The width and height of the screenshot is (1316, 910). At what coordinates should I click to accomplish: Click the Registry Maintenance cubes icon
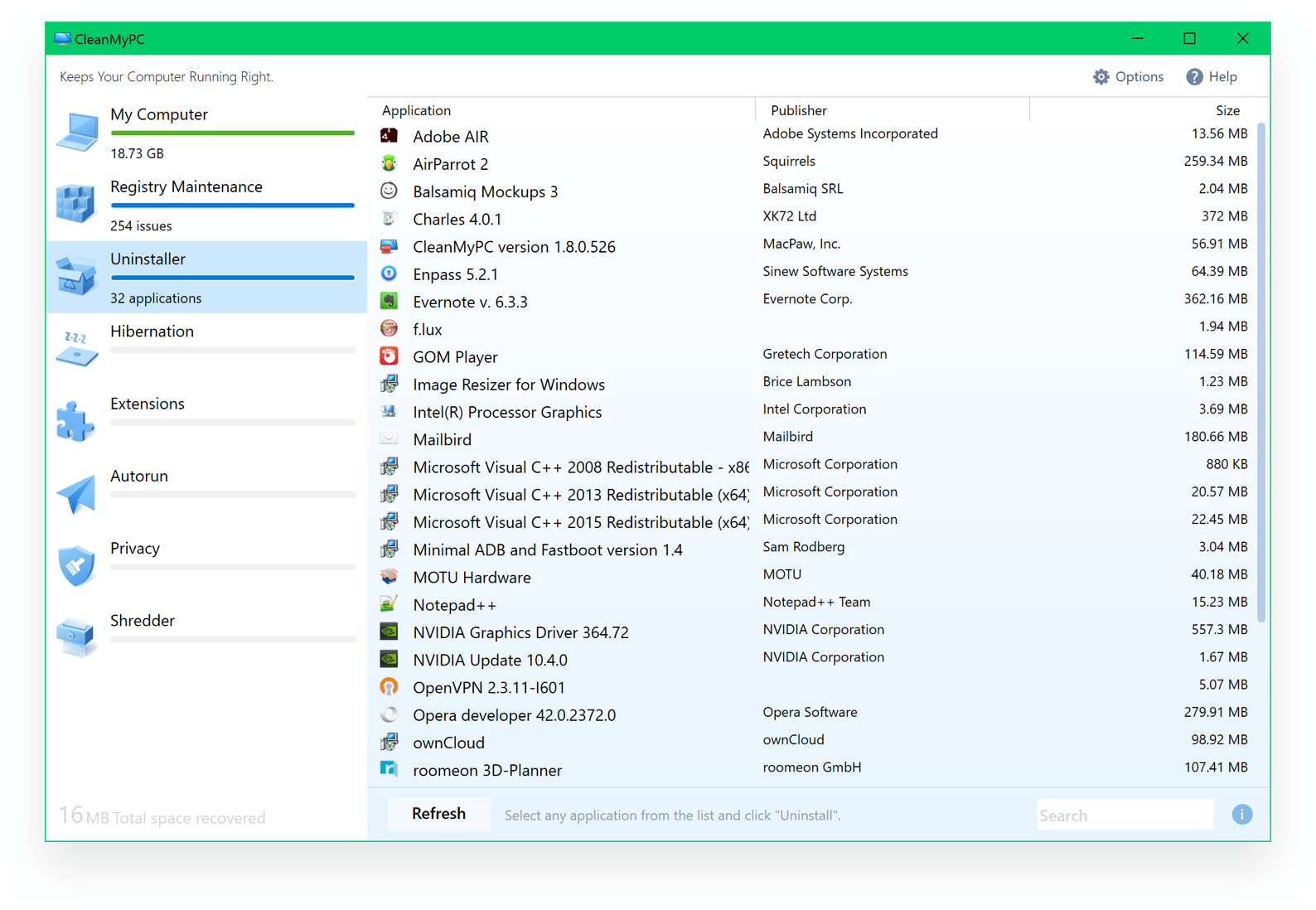click(x=76, y=204)
